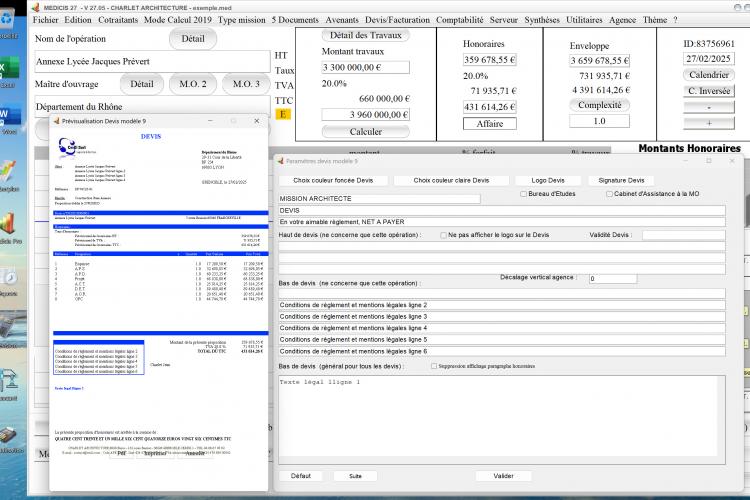
Task: Click the minus button under C. Inversée
Action: (x=709, y=107)
